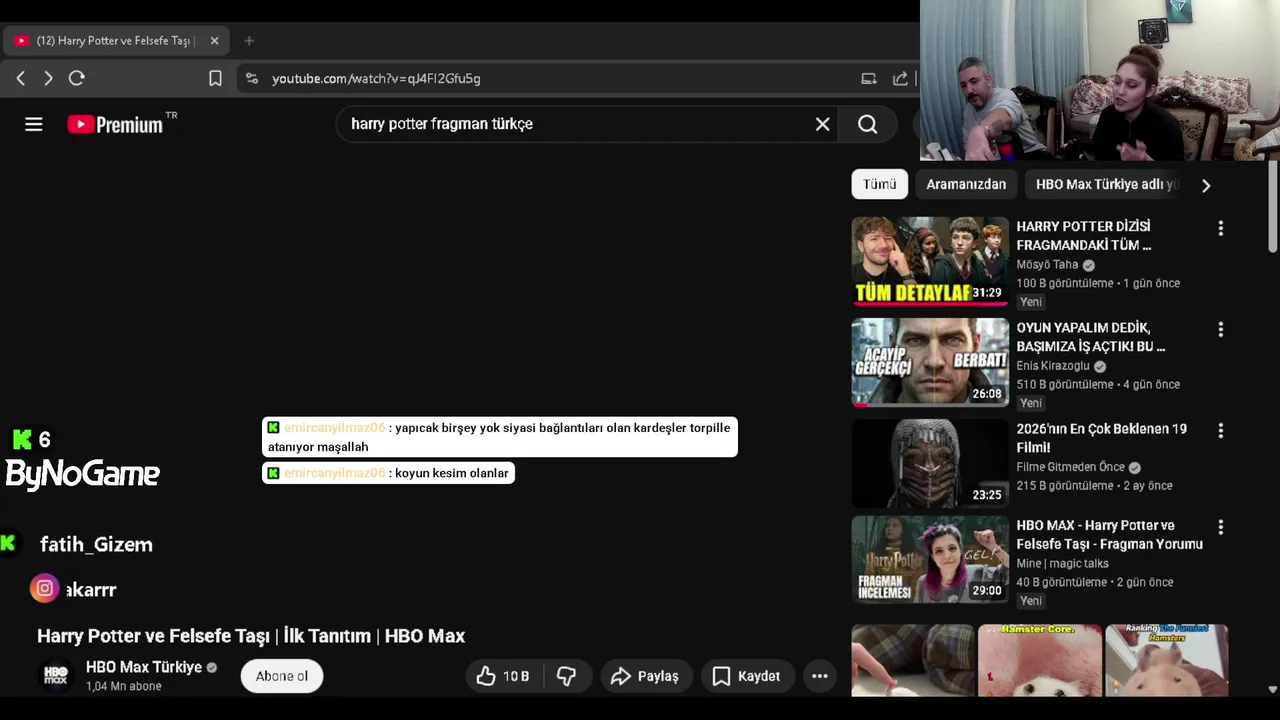
Task: Run search with the magnifier button
Action: coord(868,124)
